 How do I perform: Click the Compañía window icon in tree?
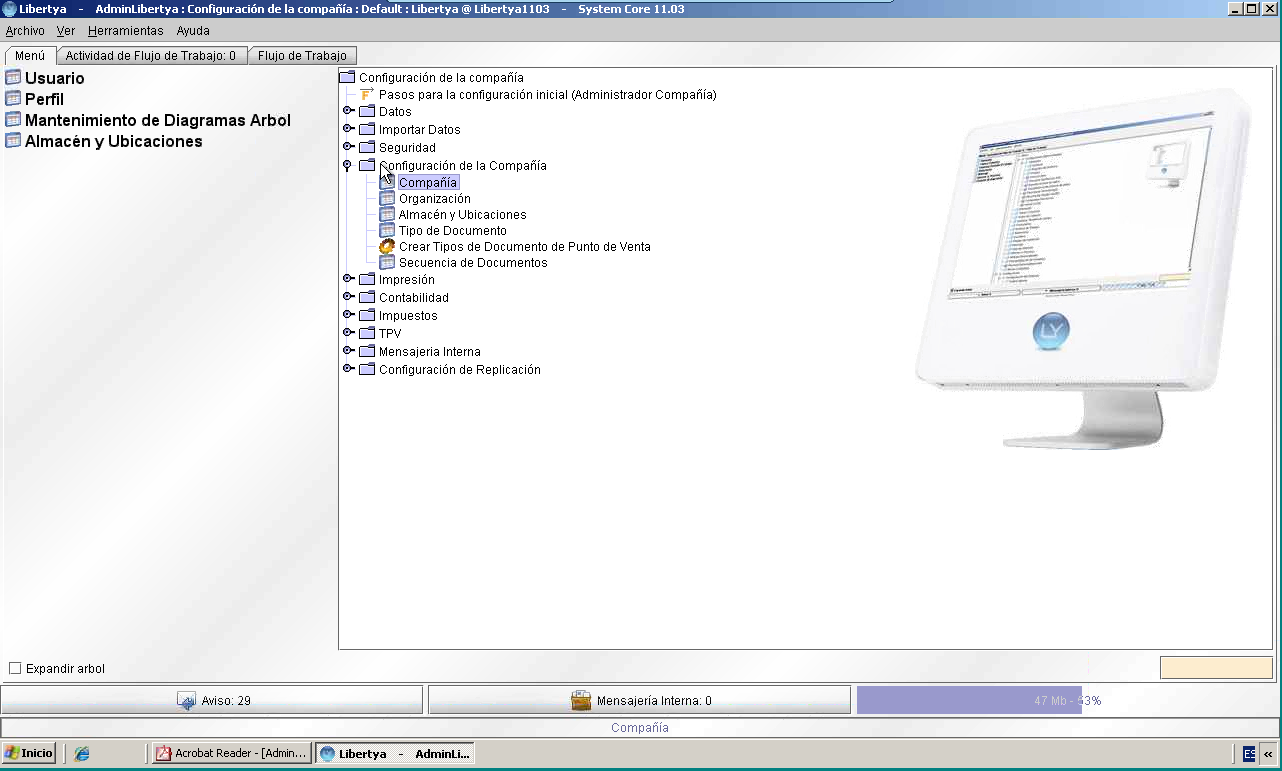coord(387,182)
